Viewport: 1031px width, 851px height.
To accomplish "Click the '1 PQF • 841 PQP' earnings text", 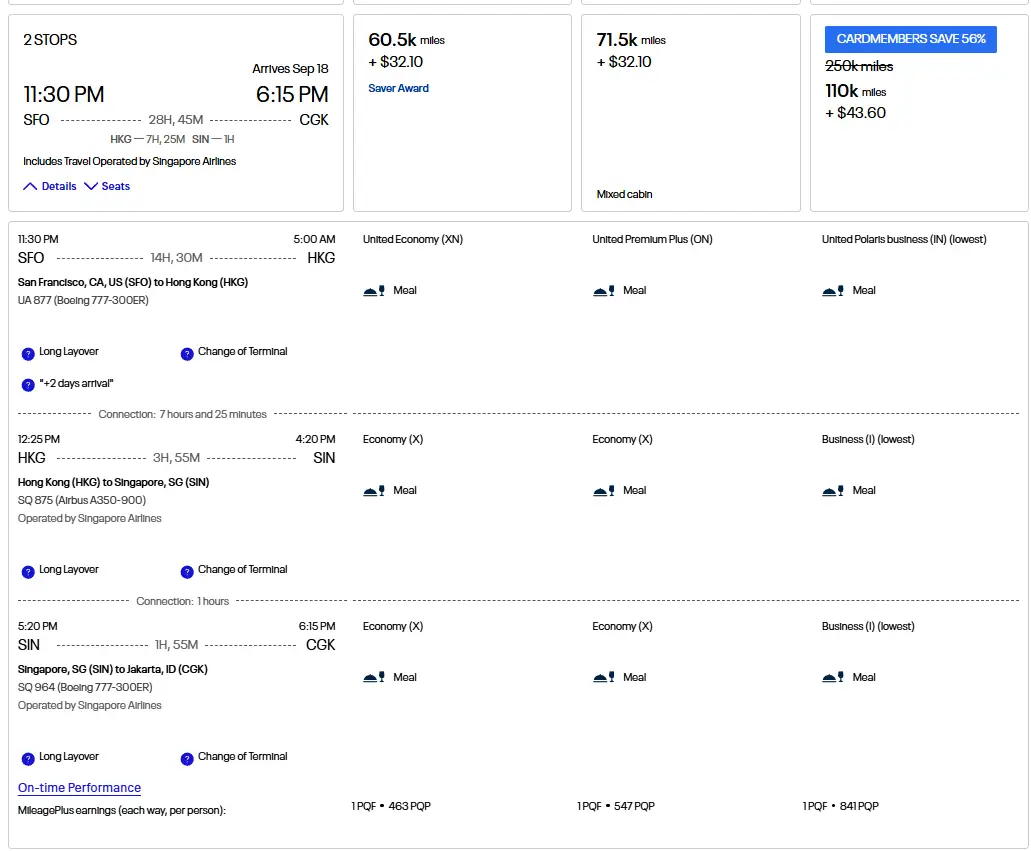I will [840, 806].
